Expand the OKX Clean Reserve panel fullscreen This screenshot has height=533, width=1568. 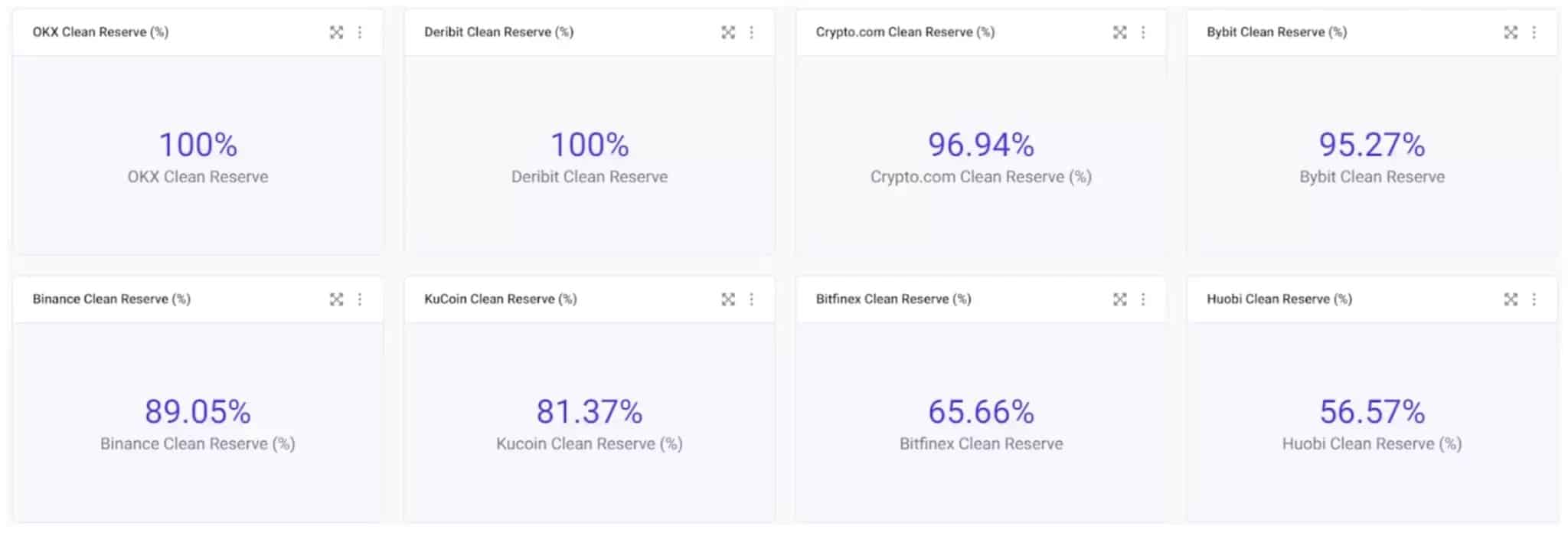(336, 32)
